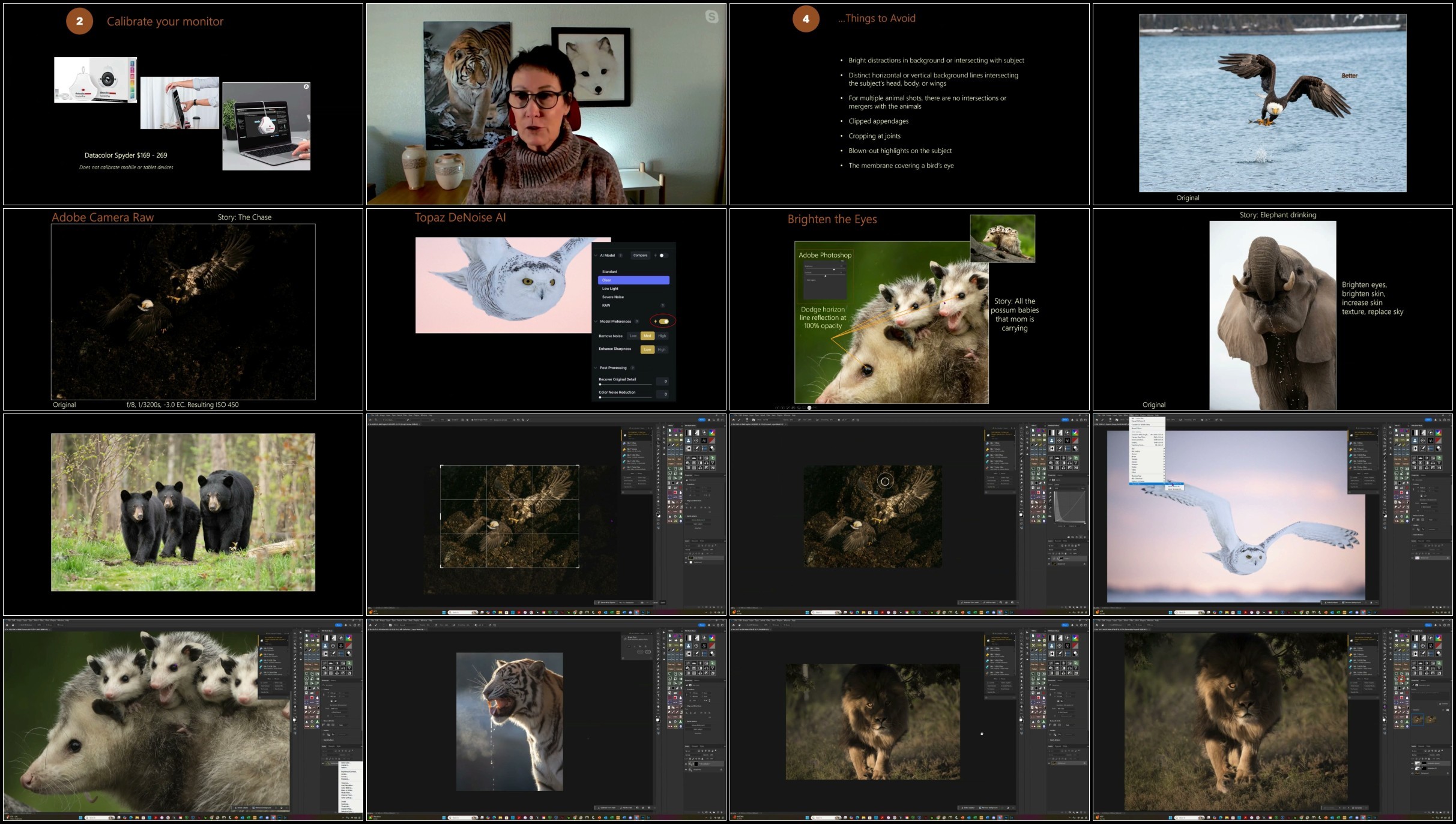Click the blue person icon in the eagle crop frame panel
Viewport: 1456px width, 824px height.
(x=688, y=441)
